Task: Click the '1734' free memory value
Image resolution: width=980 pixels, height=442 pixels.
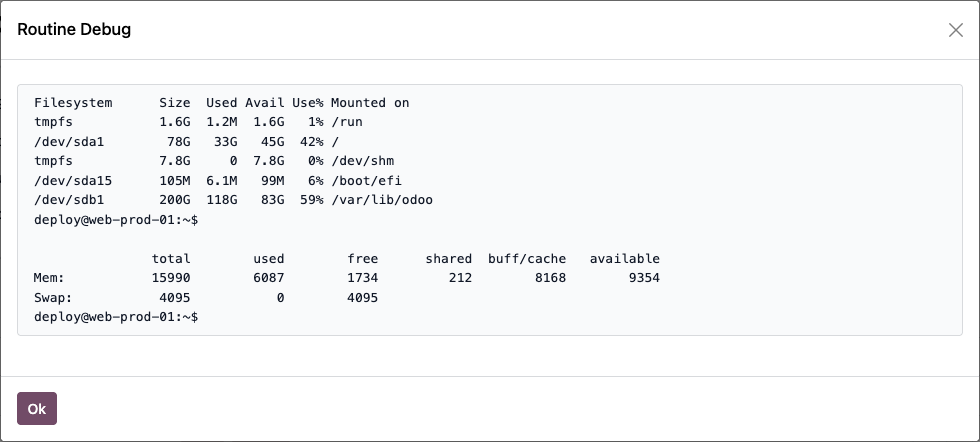Action: (x=362, y=278)
